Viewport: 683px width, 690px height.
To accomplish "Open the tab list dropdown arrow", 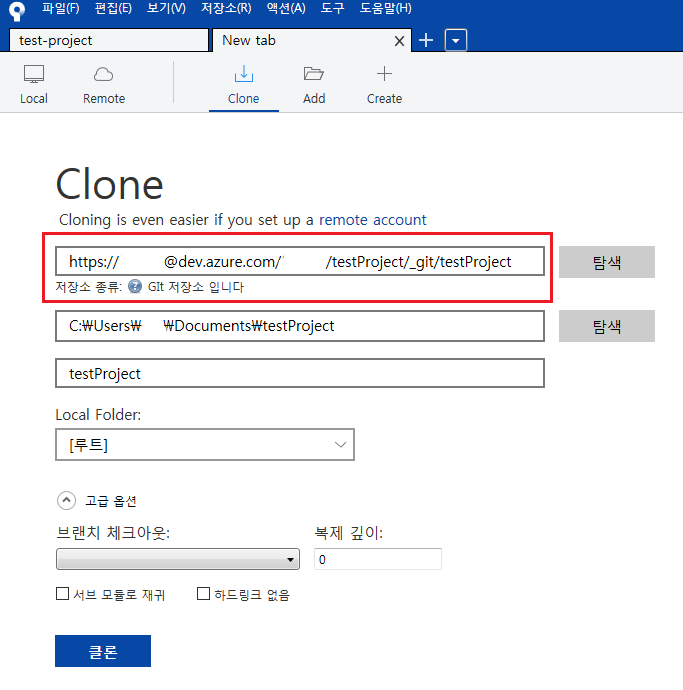I will (x=456, y=40).
